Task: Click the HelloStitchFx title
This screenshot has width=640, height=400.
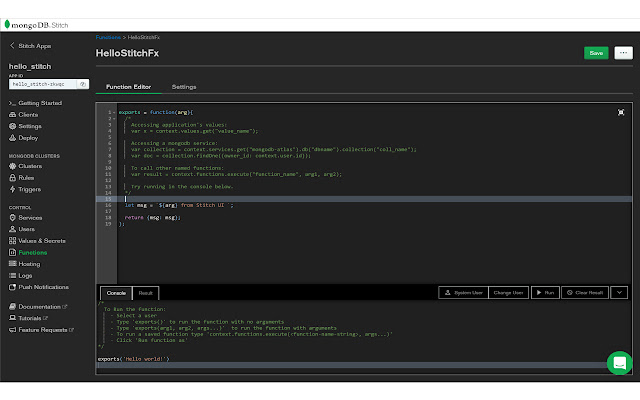Action: tap(127, 53)
